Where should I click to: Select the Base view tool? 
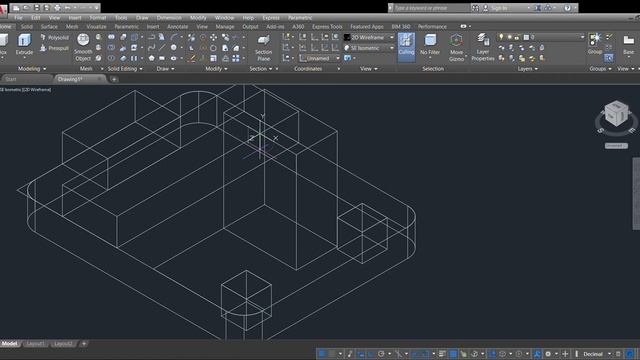tap(629, 44)
